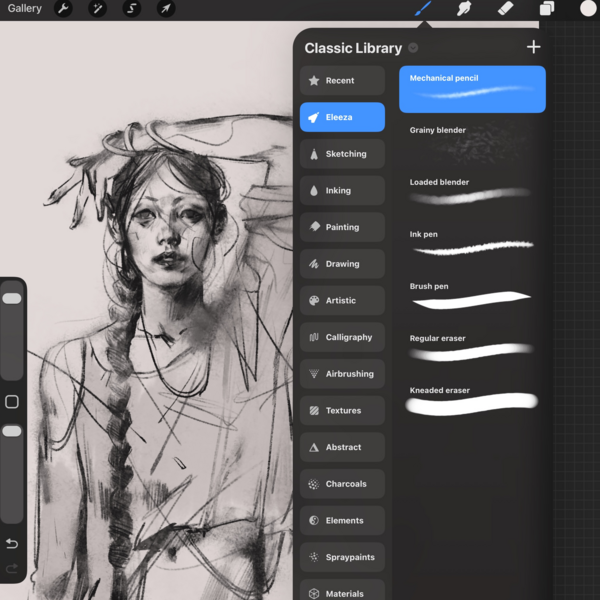This screenshot has width=600, height=600.
Task: Tap the Brush tool icon
Action: [x=423, y=8]
